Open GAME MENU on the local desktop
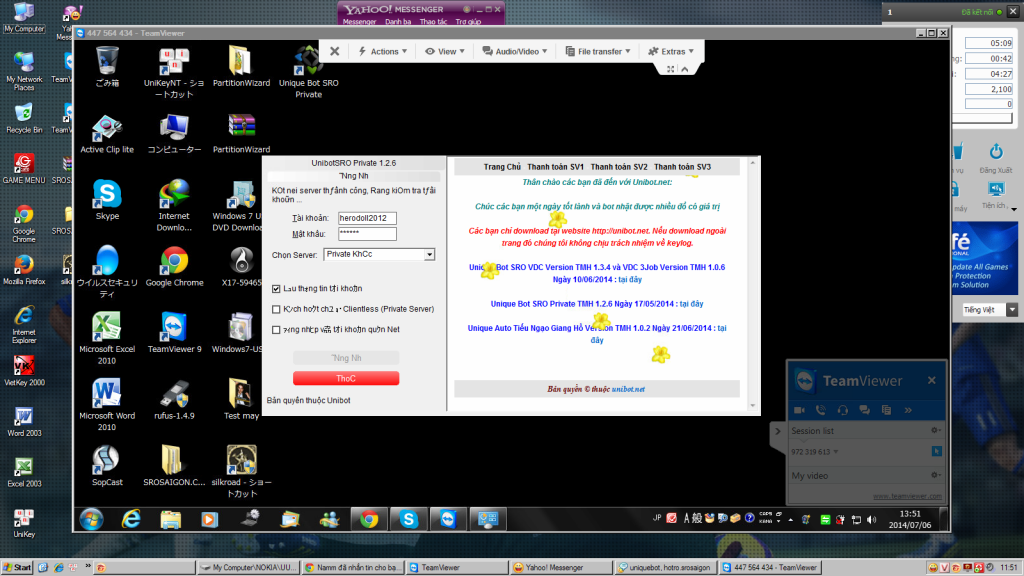The image size is (1024, 576). click(24, 168)
